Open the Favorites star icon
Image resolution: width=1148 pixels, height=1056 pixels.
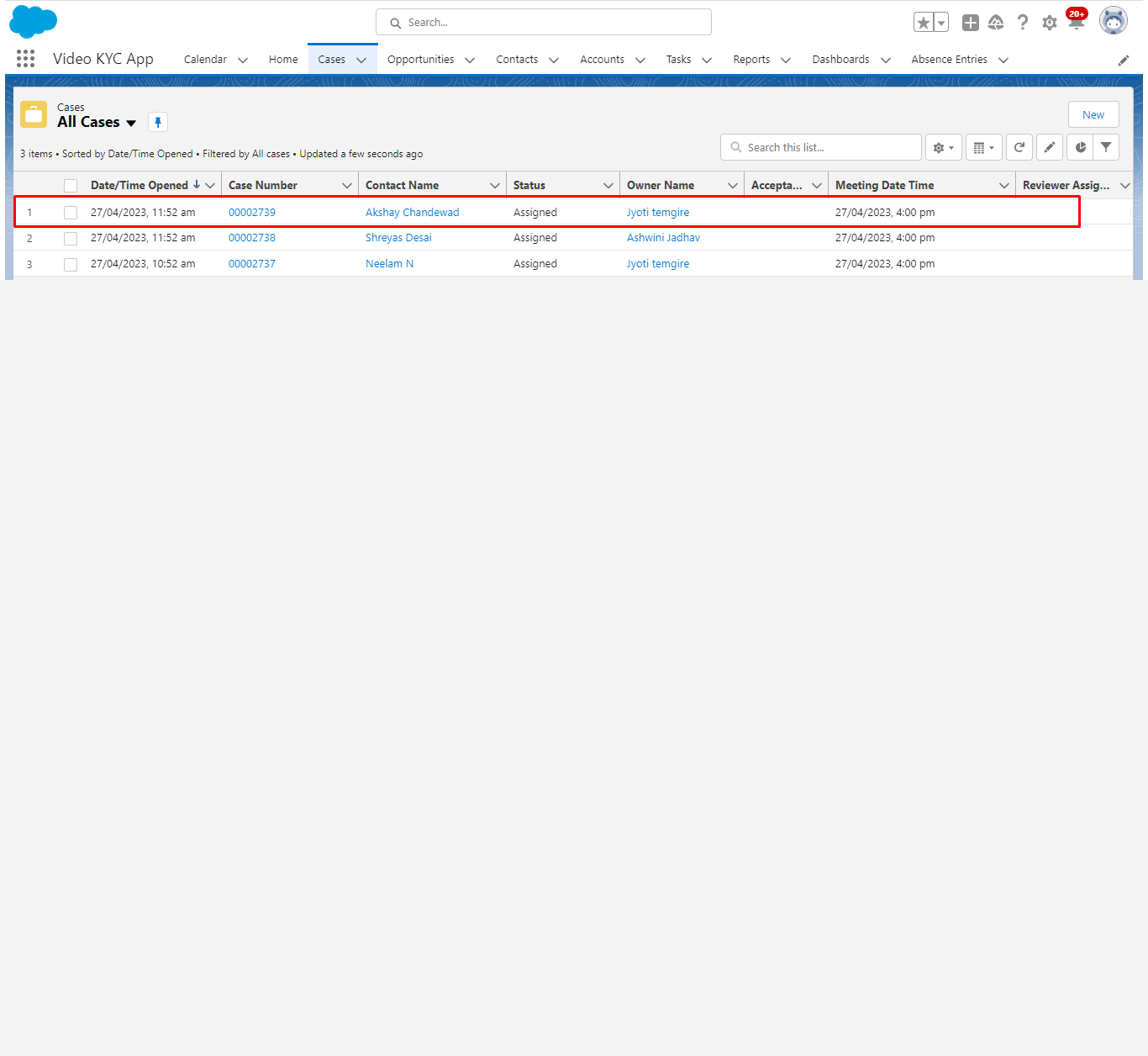point(924,23)
